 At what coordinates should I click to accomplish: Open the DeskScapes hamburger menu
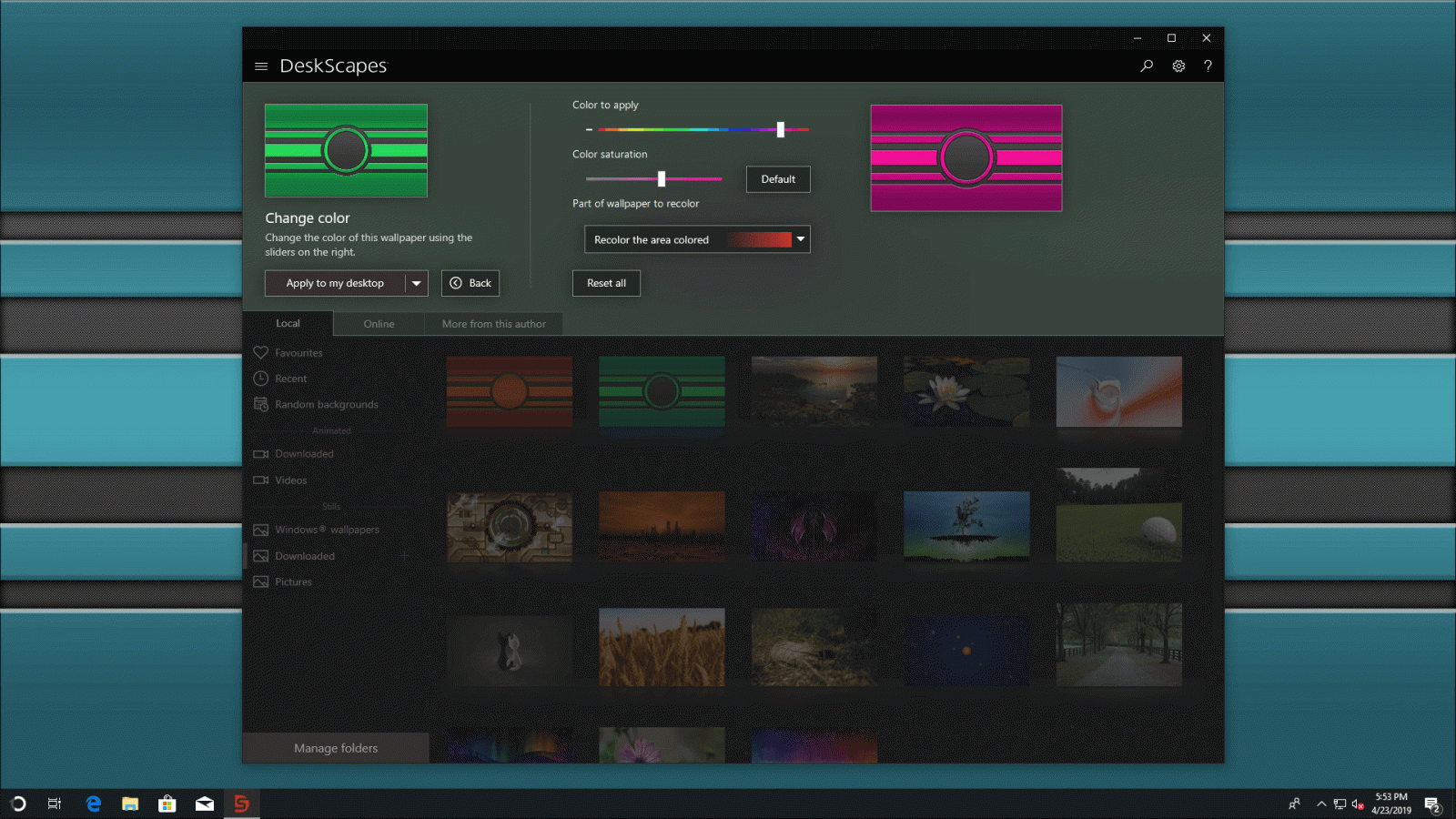tap(261, 66)
